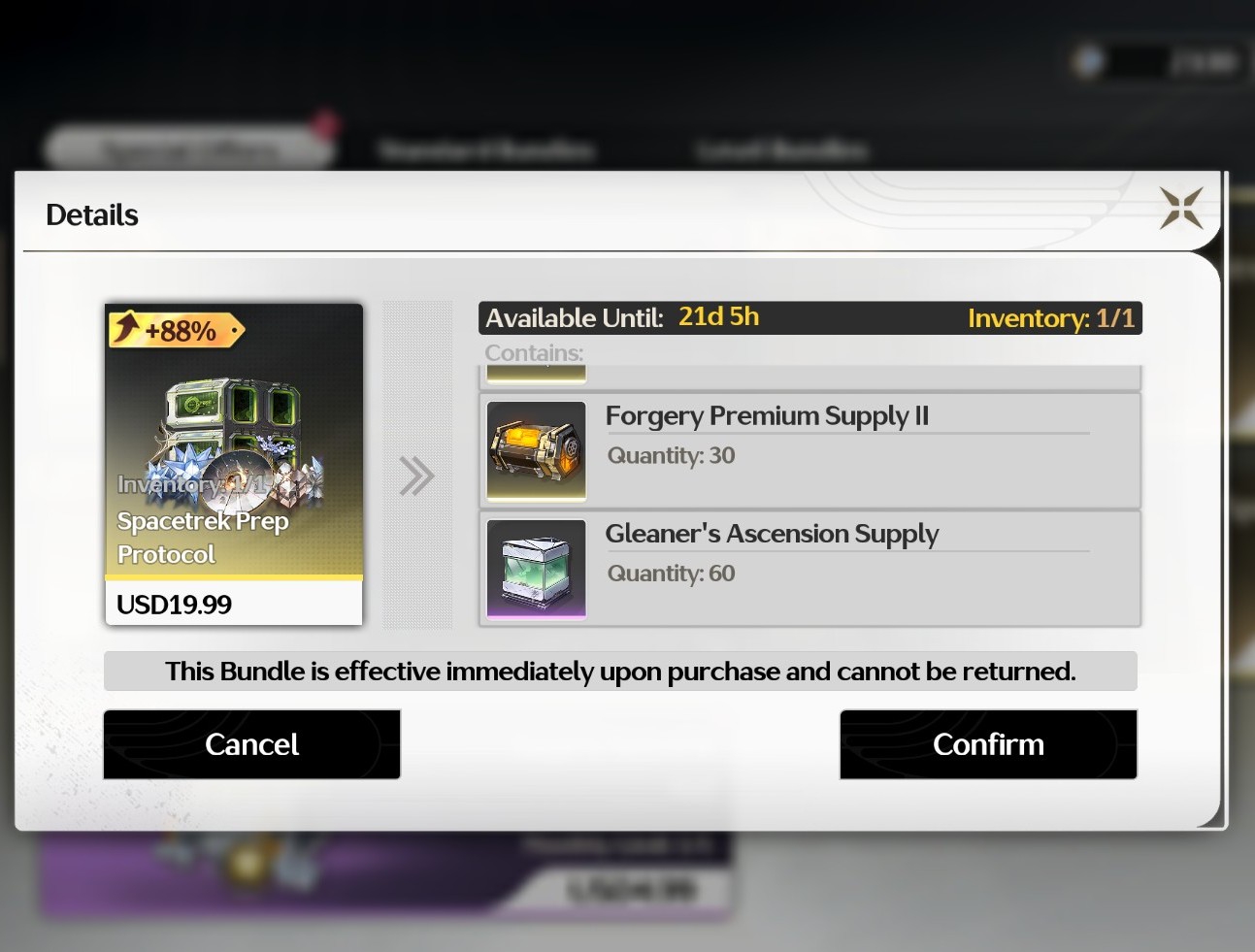The height and width of the screenshot is (952, 1255).
Task: Select the Gleaner's Ascension Supply row
Action: point(810,569)
